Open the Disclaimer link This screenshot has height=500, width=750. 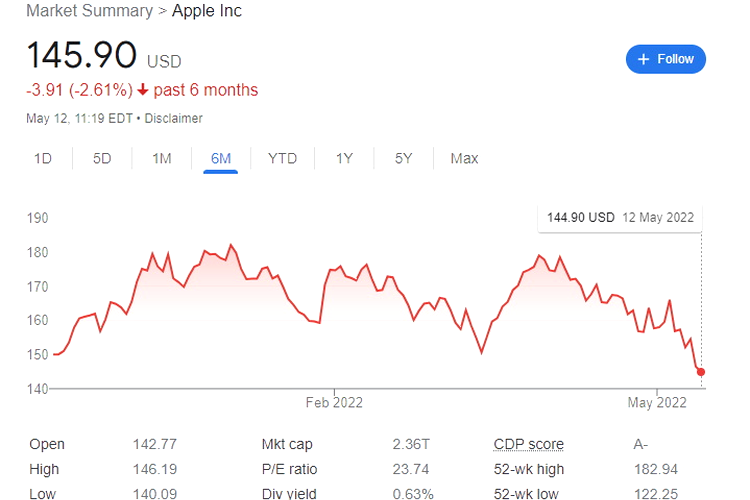click(x=174, y=118)
